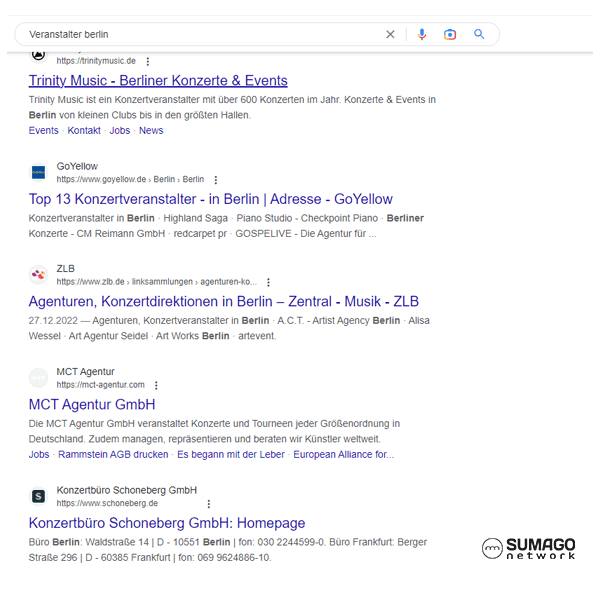Open image search with camera icon
Screen dimensions: 600x600
pyautogui.click(x=450, y=34)
